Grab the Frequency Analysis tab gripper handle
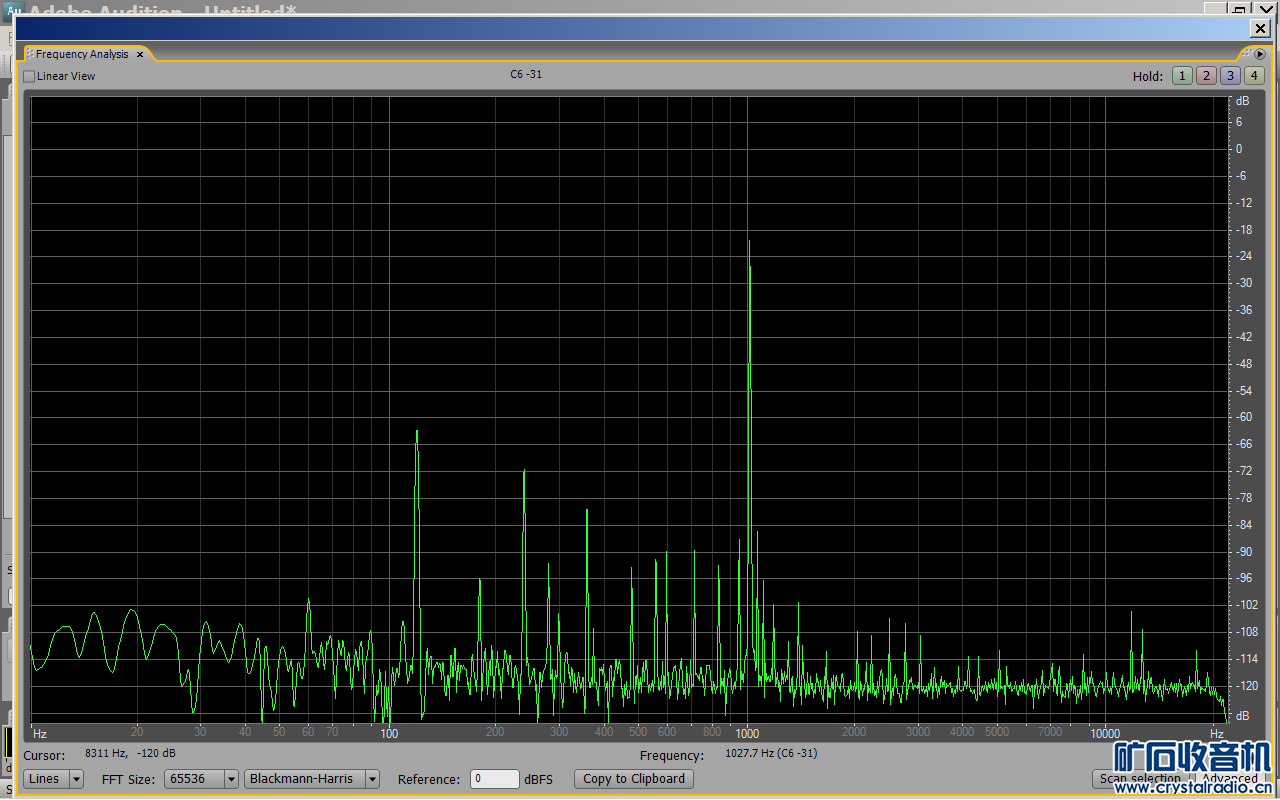The image size is (1280, 800). pos(29,55)
